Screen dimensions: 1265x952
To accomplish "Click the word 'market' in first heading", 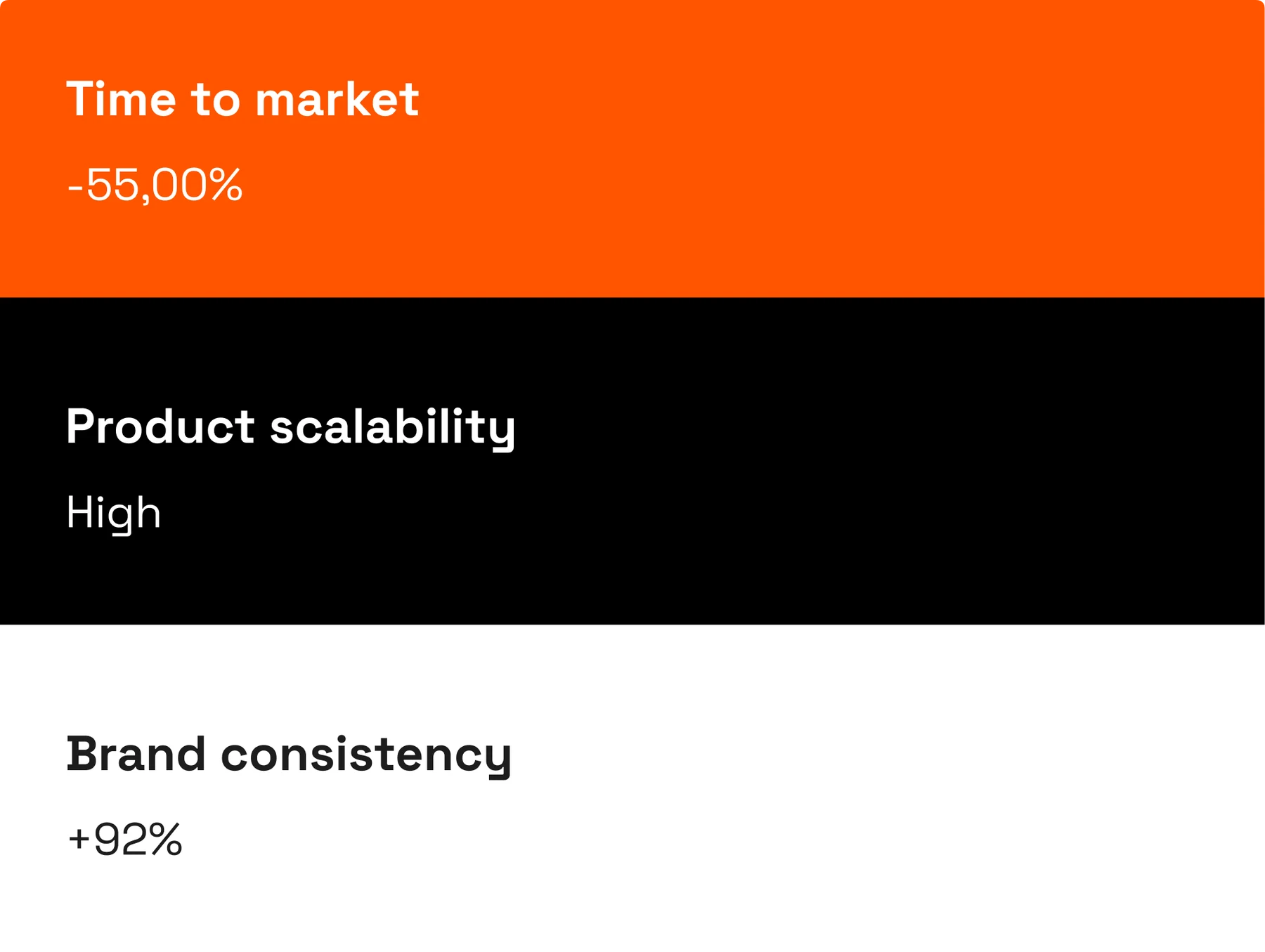I will 337,99.
